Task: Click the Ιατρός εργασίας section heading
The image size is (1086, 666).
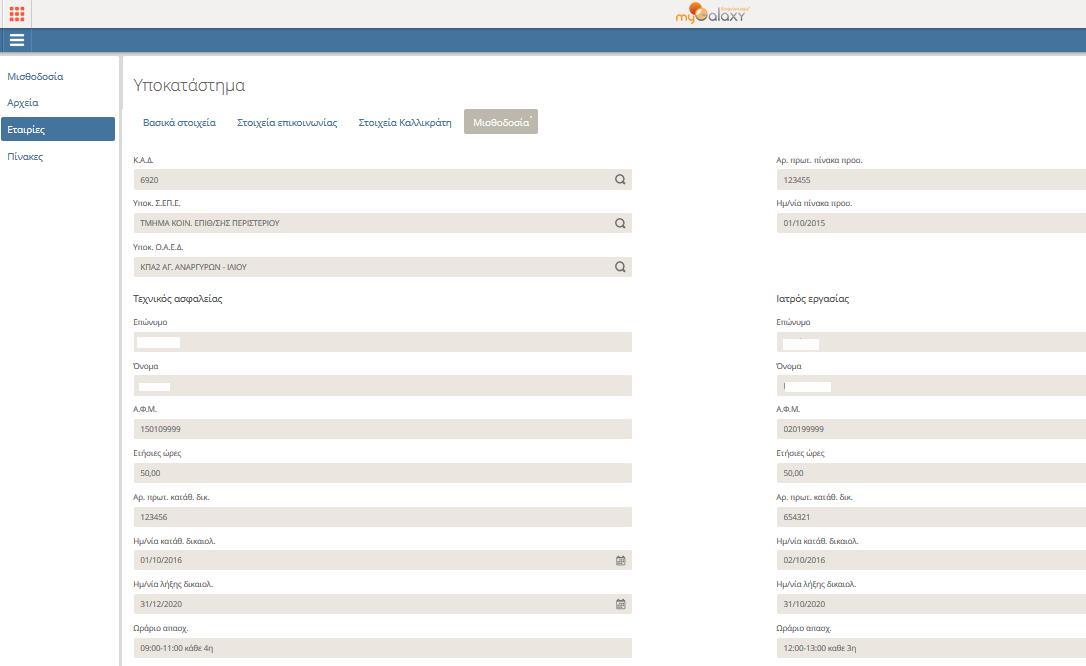Action: [x=812, y=298]
